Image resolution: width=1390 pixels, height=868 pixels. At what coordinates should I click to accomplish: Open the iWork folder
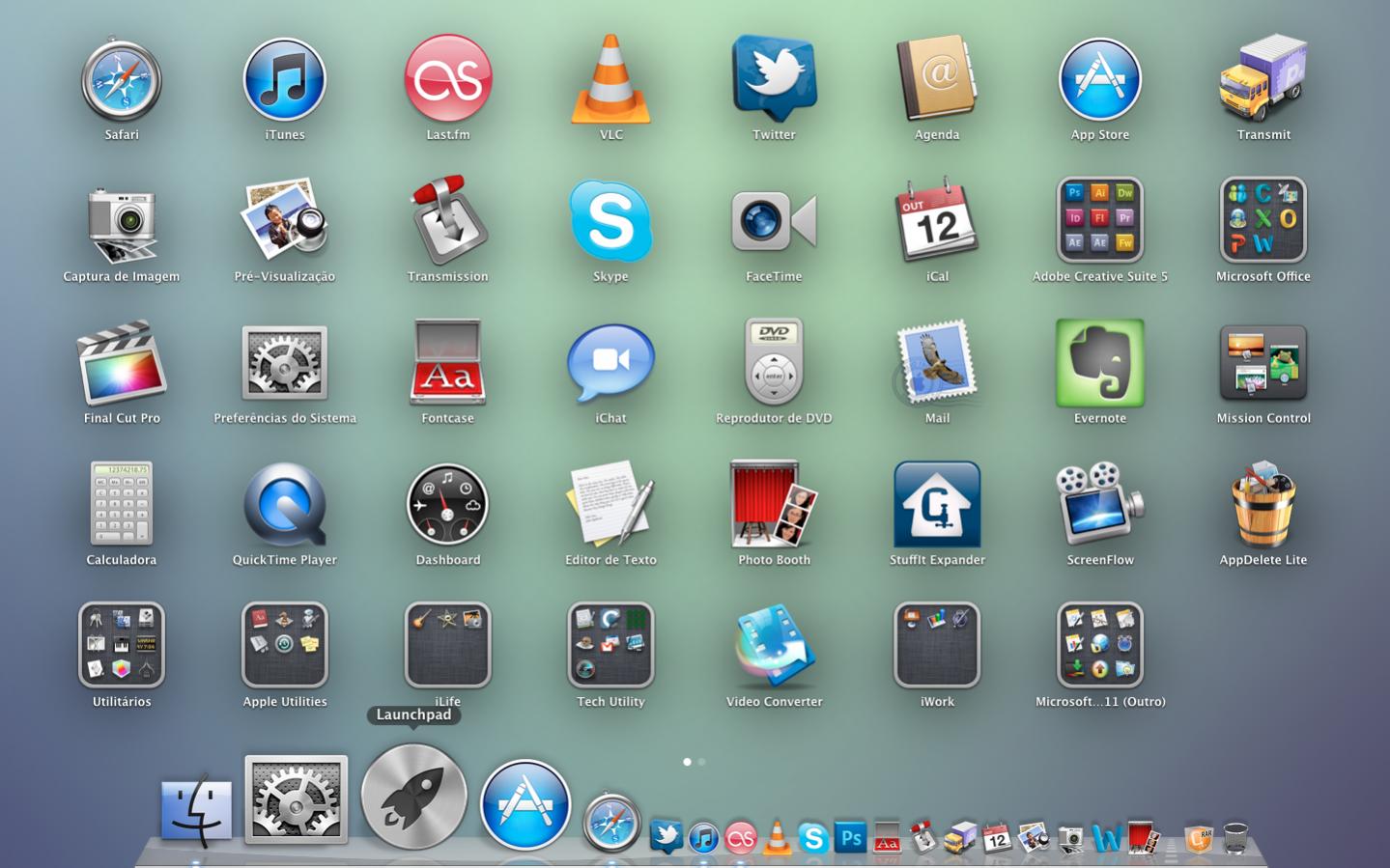pos(937,645)
